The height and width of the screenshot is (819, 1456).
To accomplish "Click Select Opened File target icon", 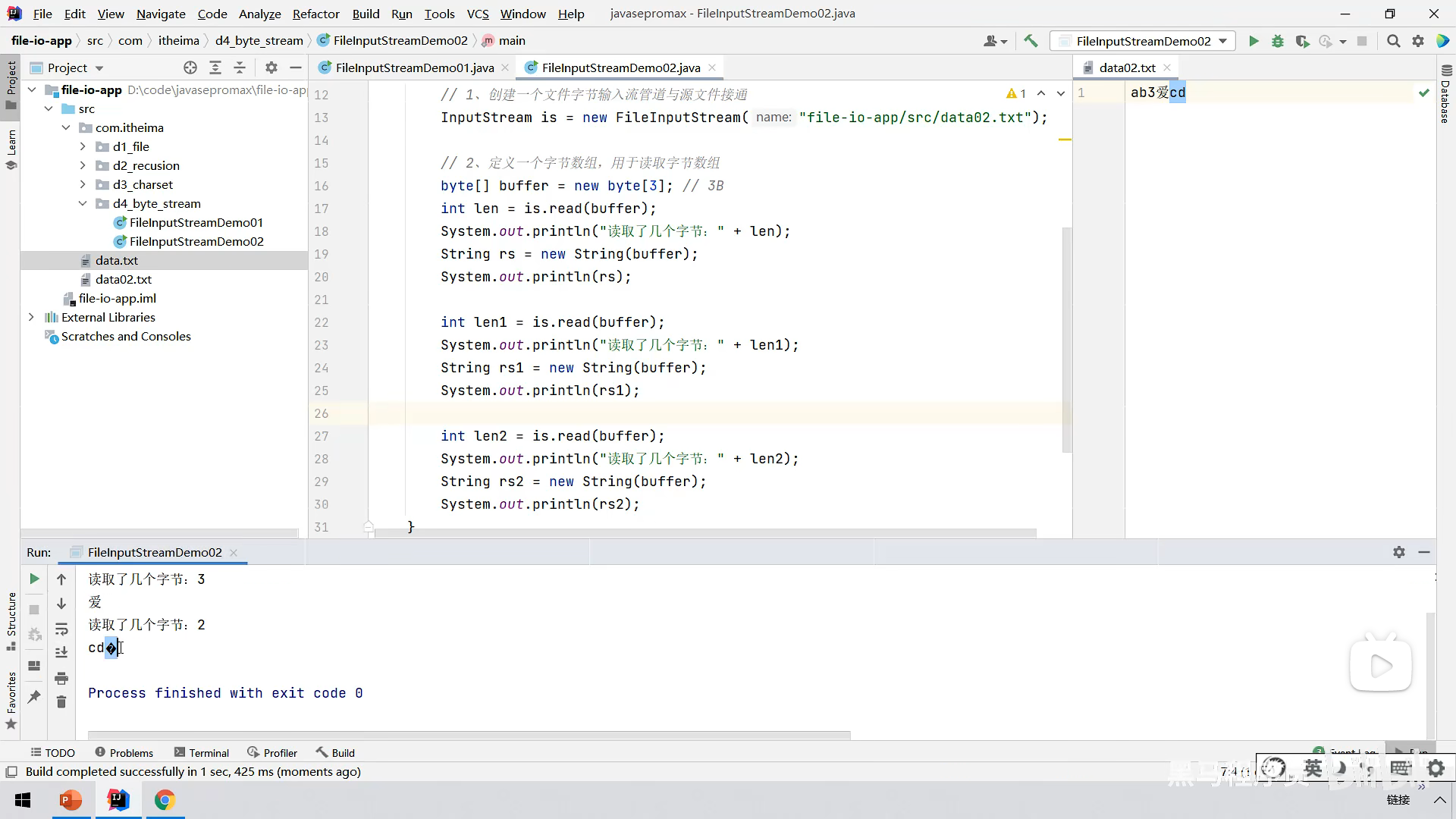I will [190, 67].
